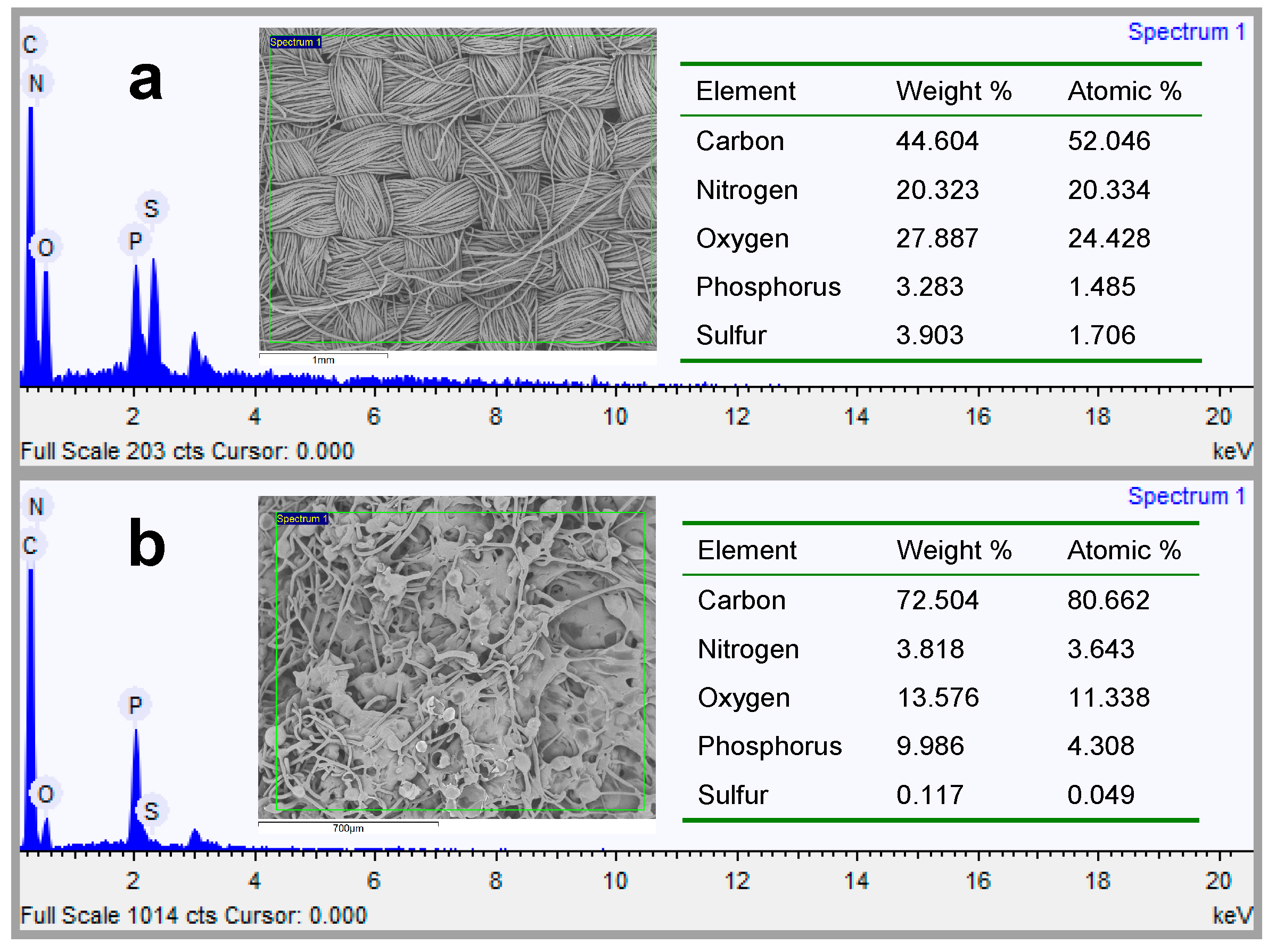Screen dimensions: 1276x952
Task: Click Oxygen weight value 13.576
Action: tap(939, 698)
